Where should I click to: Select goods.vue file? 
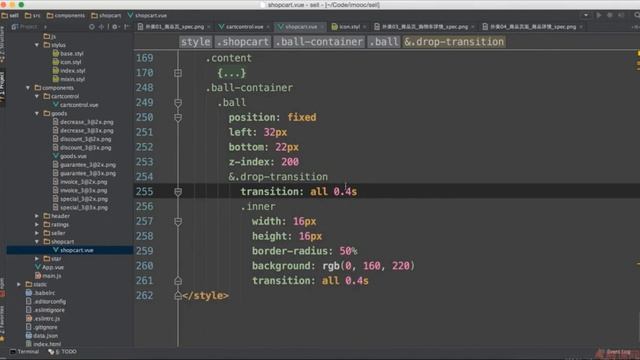click(x=69, y=156)
